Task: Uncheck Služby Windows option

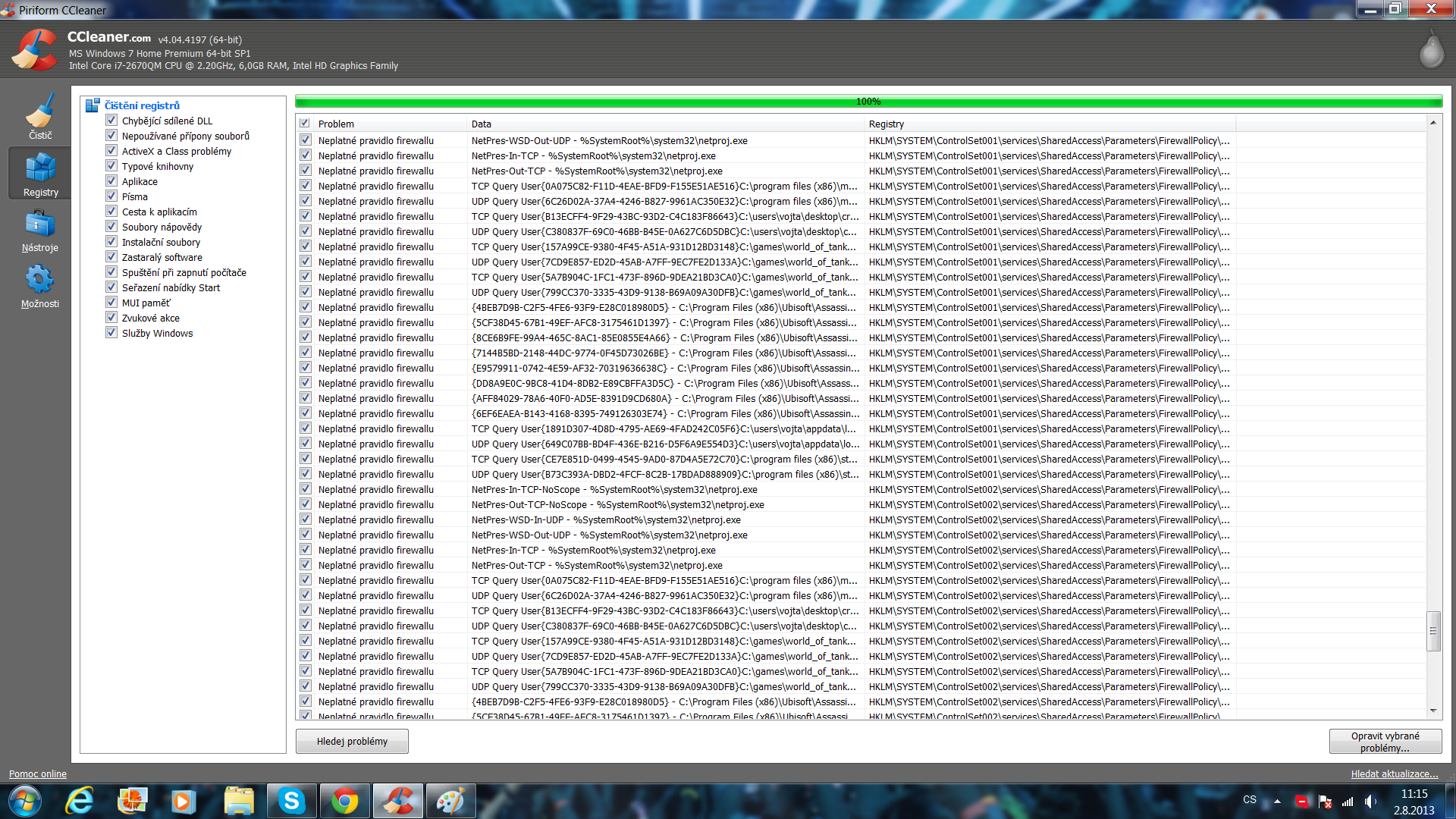Action: coord(111,333)
